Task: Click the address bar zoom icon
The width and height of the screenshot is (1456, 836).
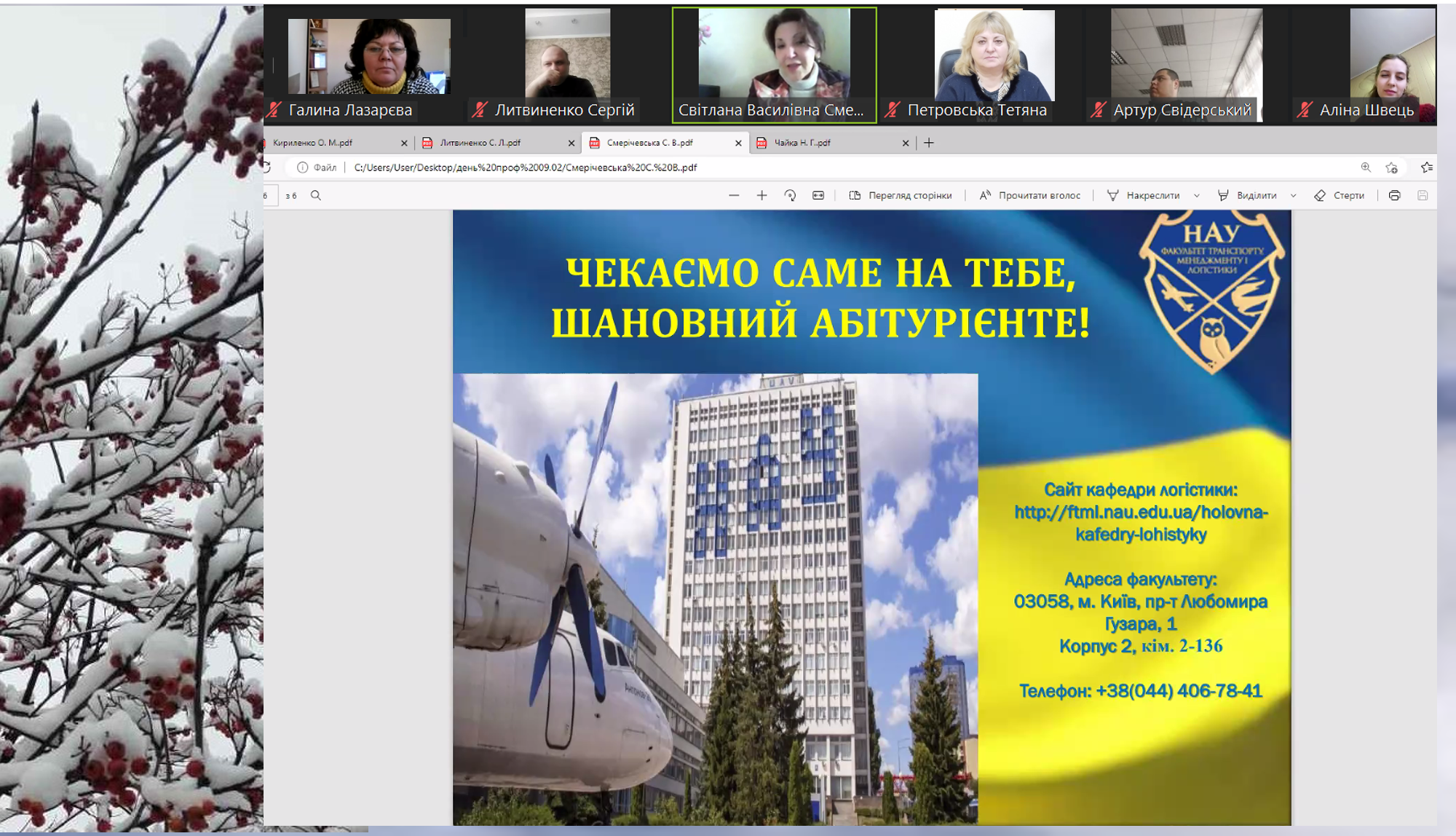Action: [x=1366, y=167]
